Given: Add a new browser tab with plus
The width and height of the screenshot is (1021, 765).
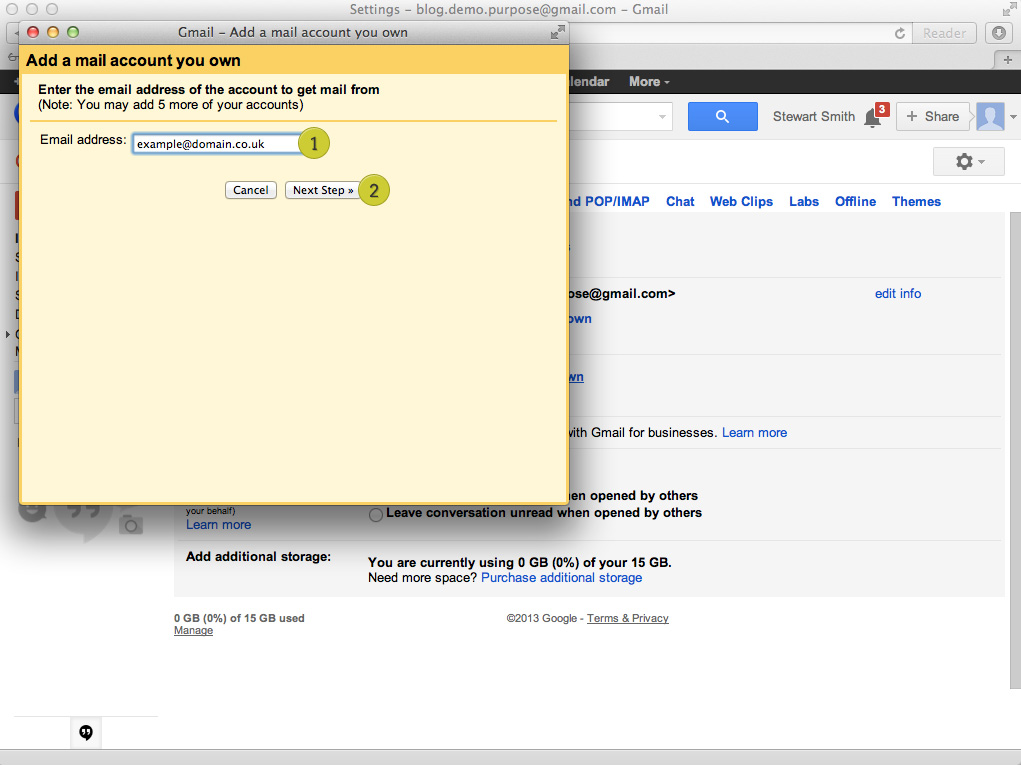Looking at the screenshot, I should click(1009, 60).
